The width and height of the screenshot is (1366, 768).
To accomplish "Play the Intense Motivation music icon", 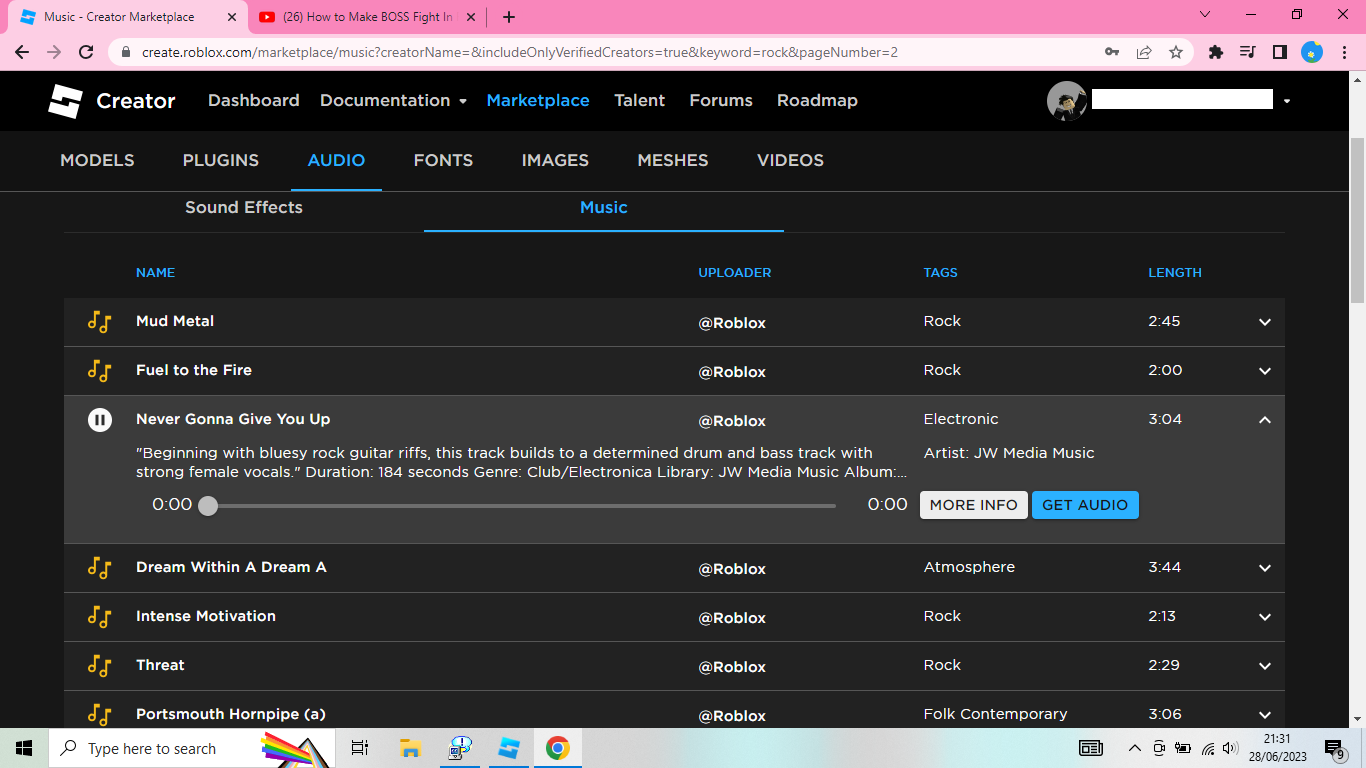I will tap(99, 617).
